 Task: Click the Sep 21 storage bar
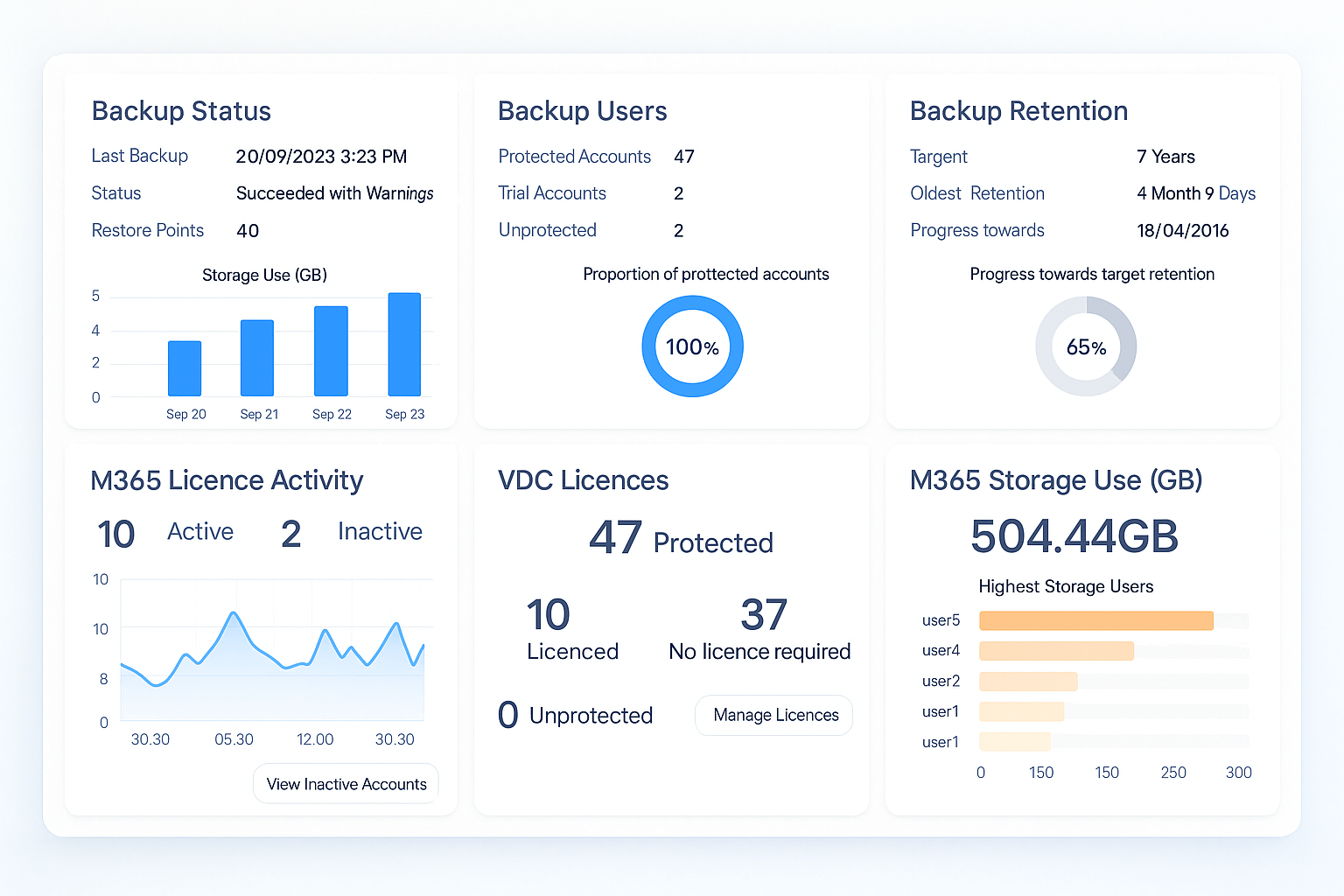pos(257,358)
